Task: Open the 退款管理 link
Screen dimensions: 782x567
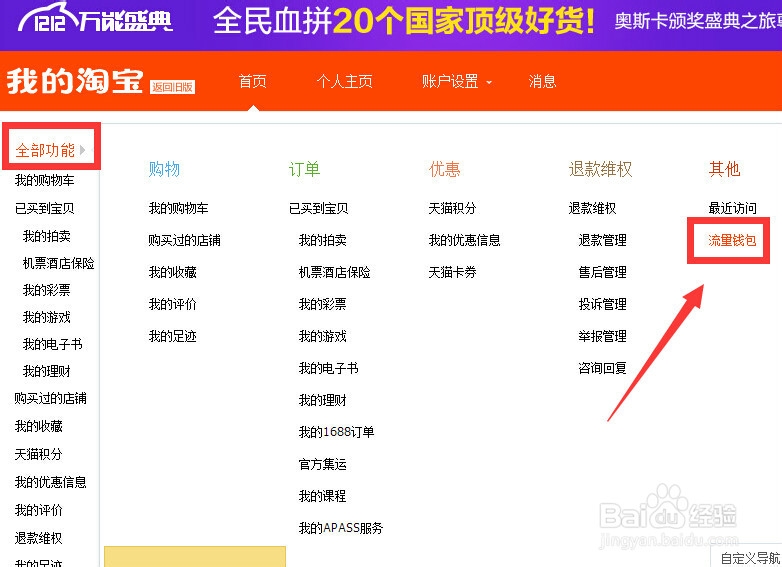Action: (602, 240)
